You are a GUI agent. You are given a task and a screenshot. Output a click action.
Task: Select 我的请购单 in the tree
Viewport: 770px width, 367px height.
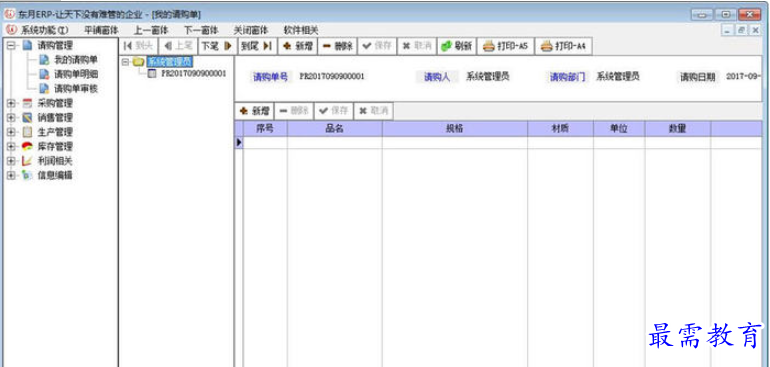point(76,60)
